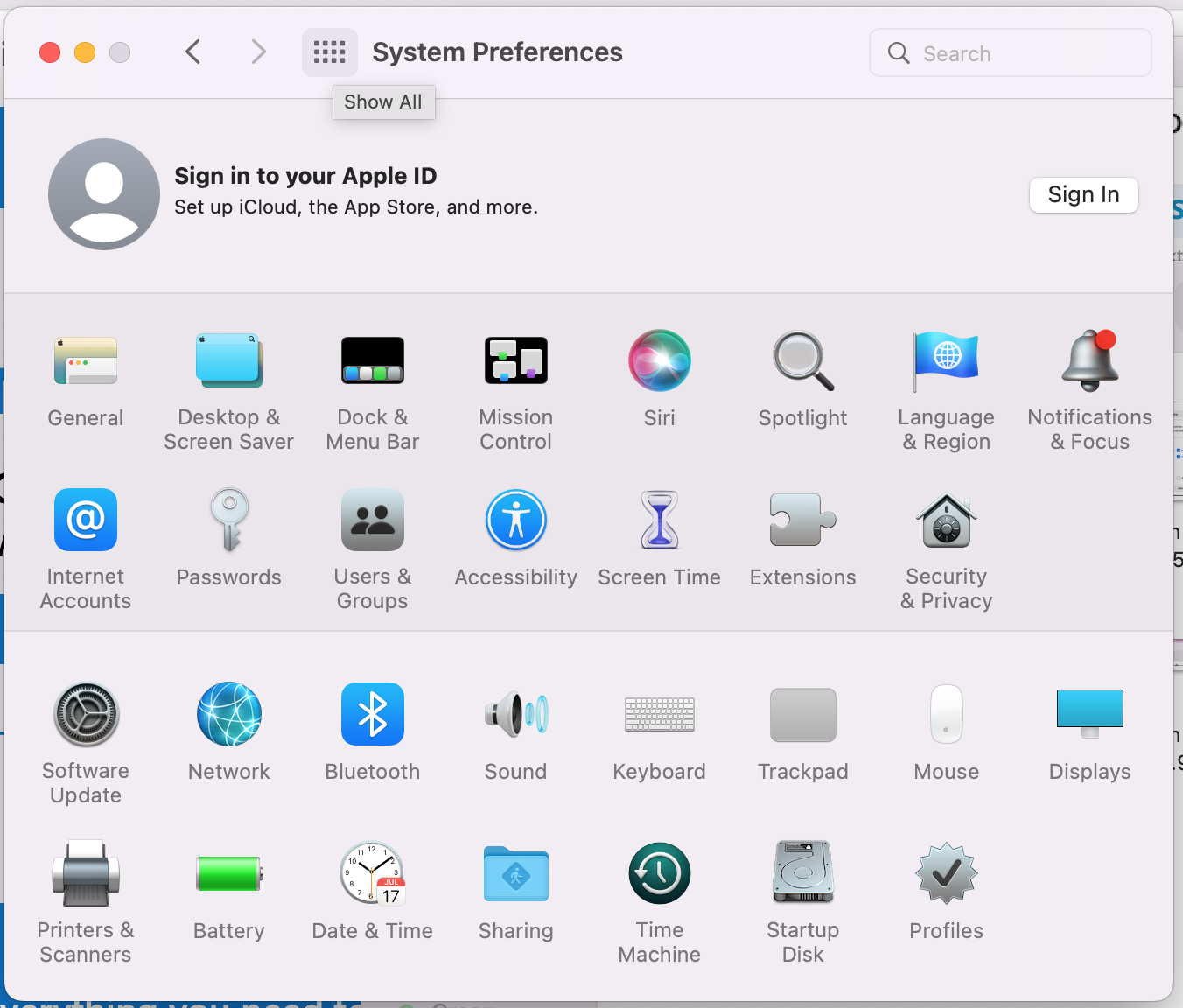Click the Search field
Screen dimensions: 1183x1008
click(x=1011, y=52)
